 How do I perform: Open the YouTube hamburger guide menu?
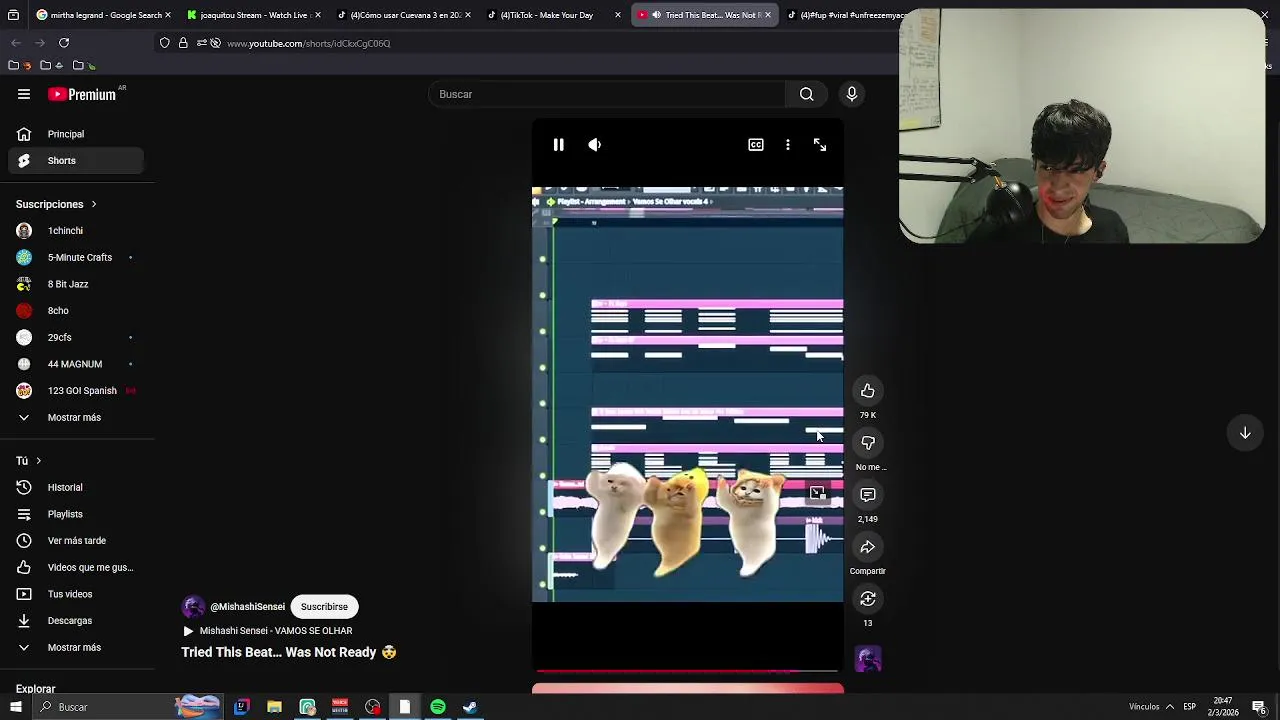coord(24,94)
